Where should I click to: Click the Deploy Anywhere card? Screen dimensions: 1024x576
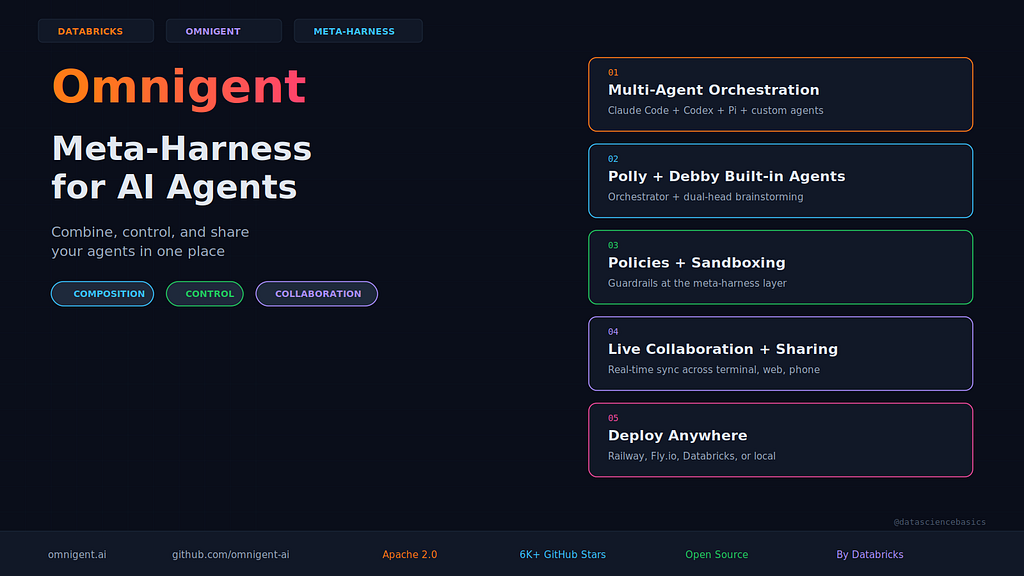click(x=780, y=440)
